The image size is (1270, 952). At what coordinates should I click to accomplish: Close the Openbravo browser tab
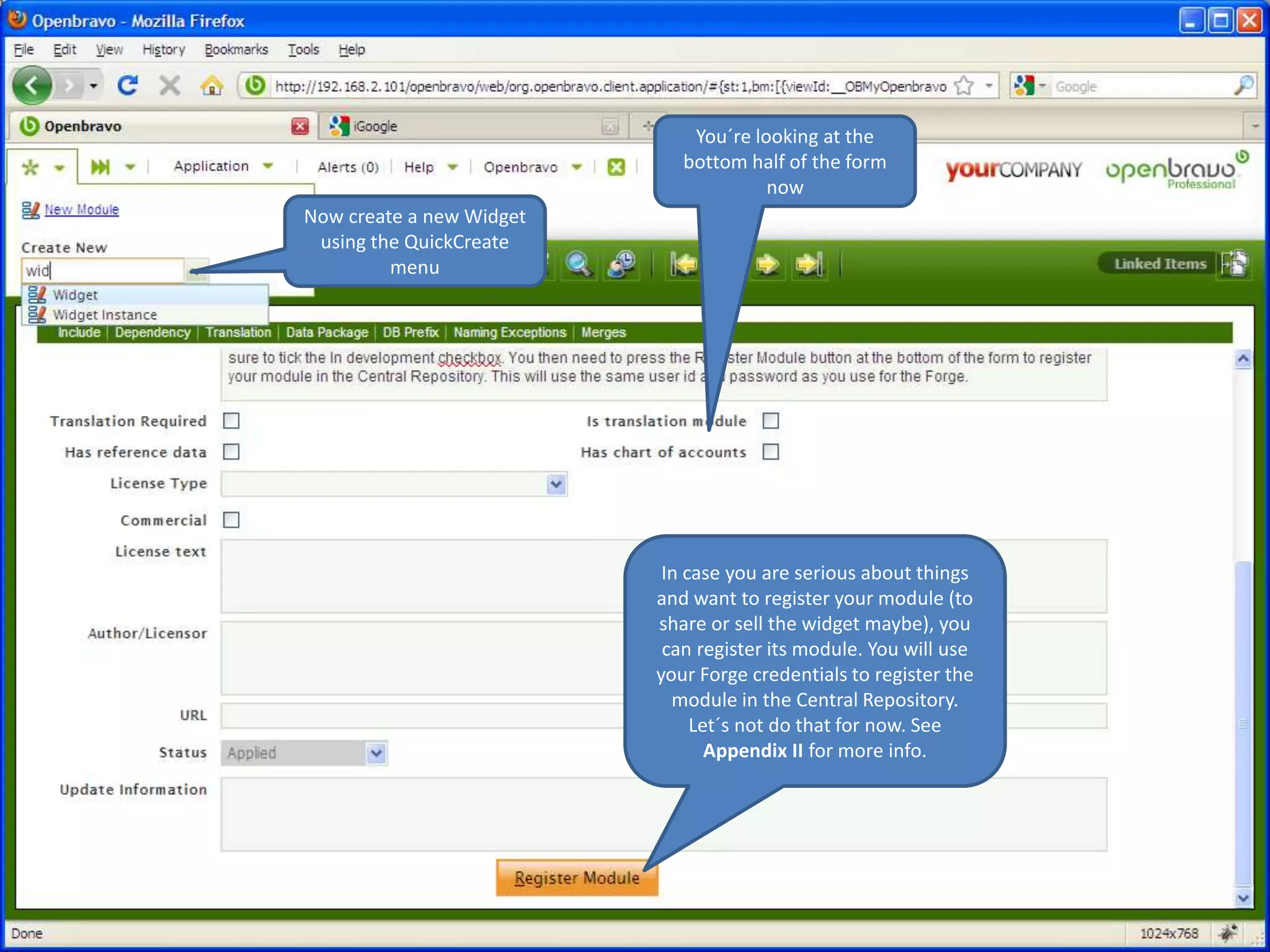coord(300,126)
